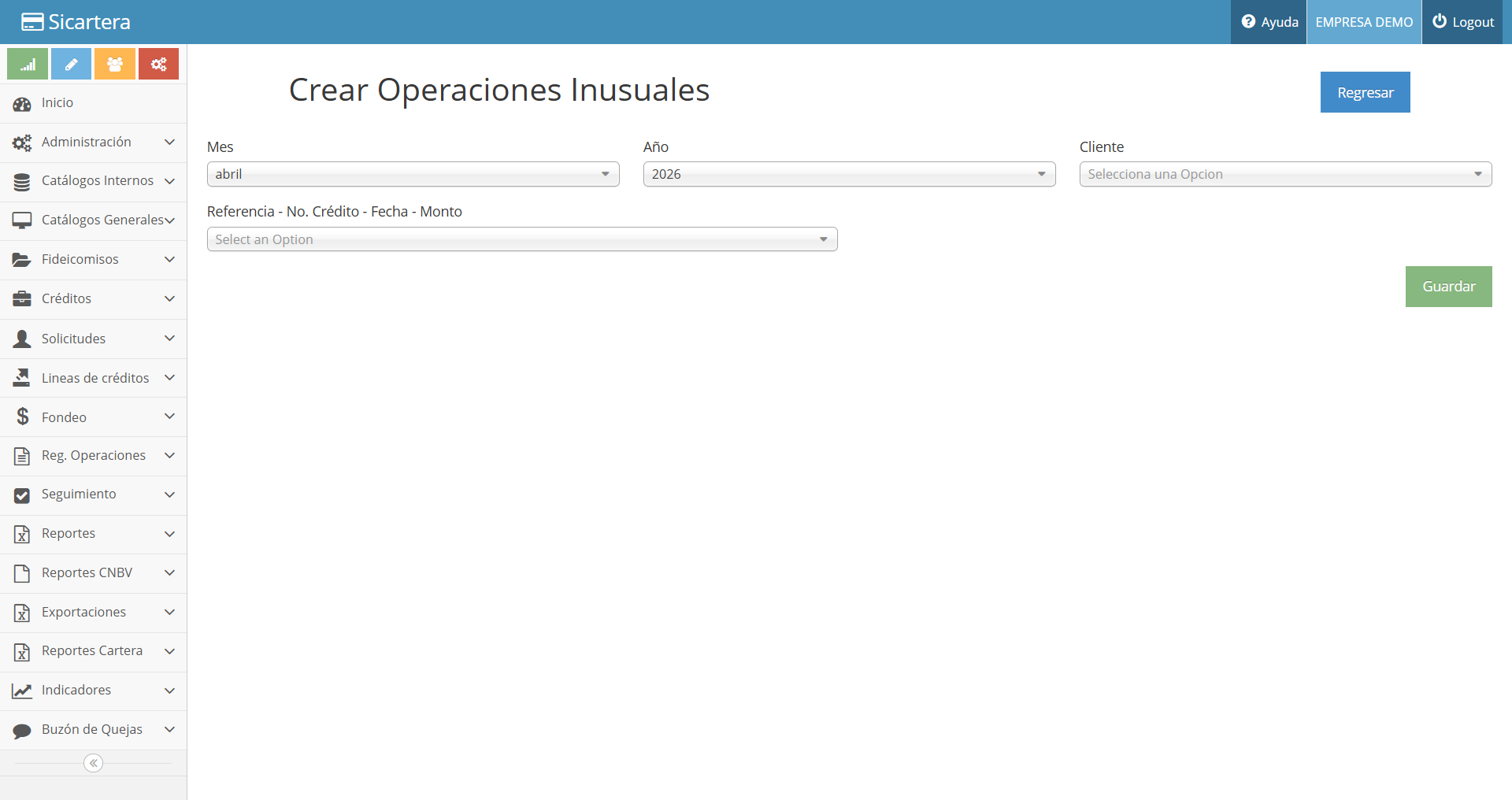
Task: Open the Reportes menu item
Action: pyautogui.click(x=93, y=534)
